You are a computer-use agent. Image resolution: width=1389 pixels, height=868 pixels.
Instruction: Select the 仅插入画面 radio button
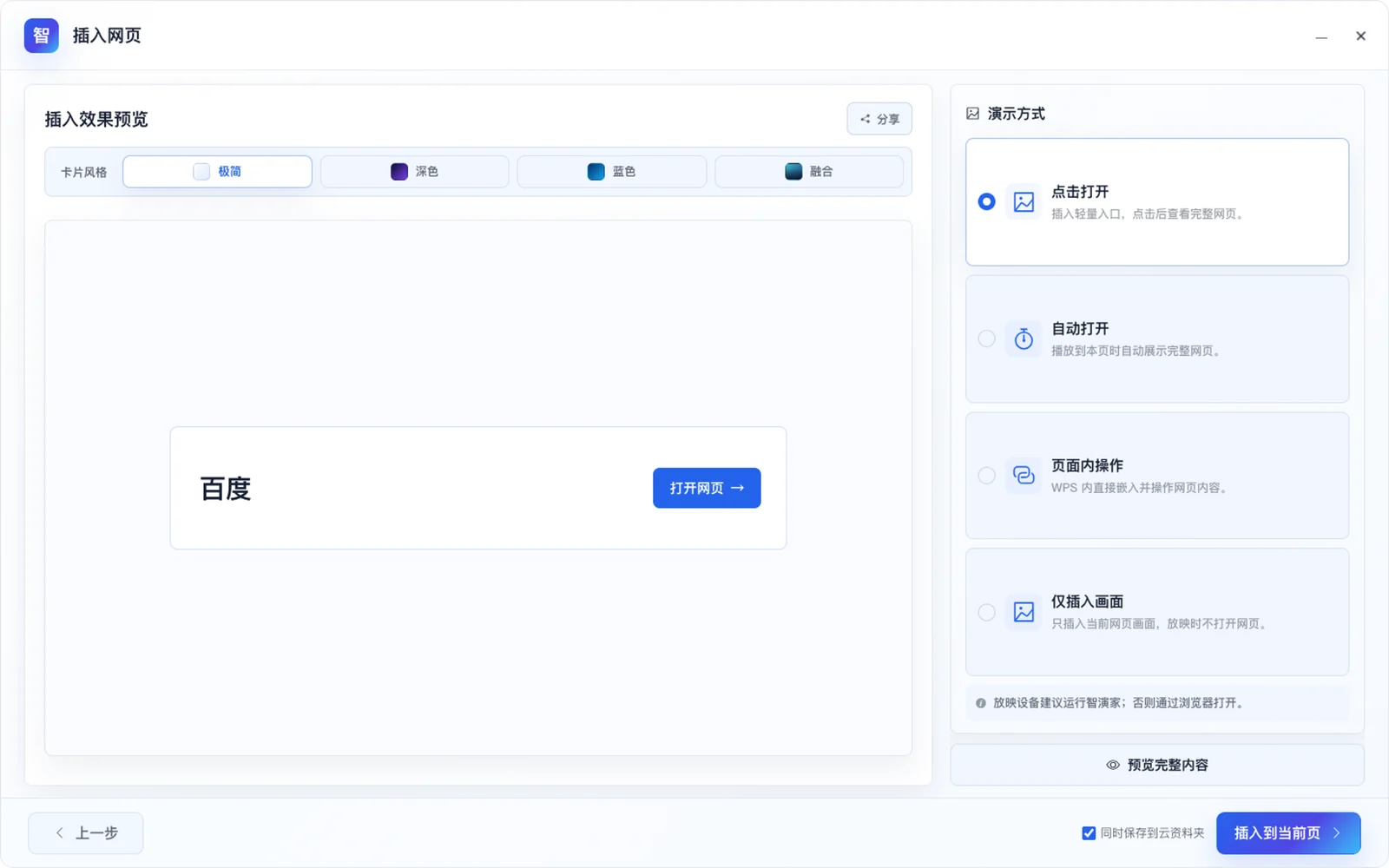pyautogui.click(x=986, y=612)
